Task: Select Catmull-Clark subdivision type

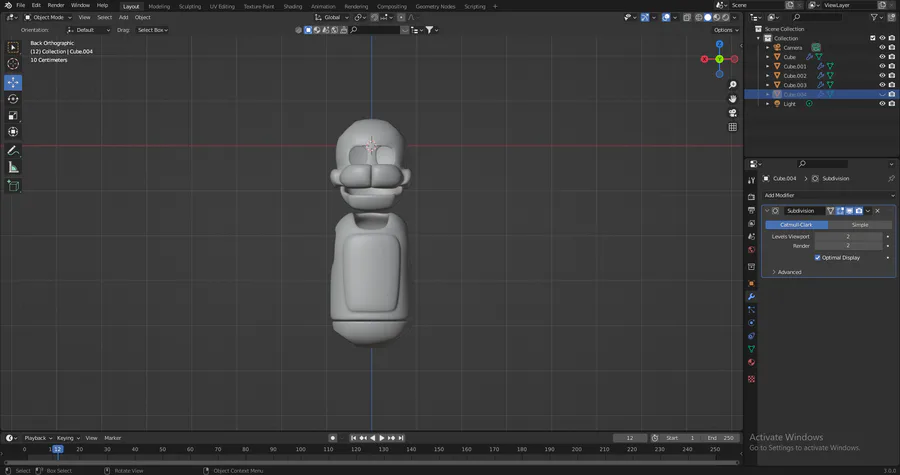Action: pos(796,225)
